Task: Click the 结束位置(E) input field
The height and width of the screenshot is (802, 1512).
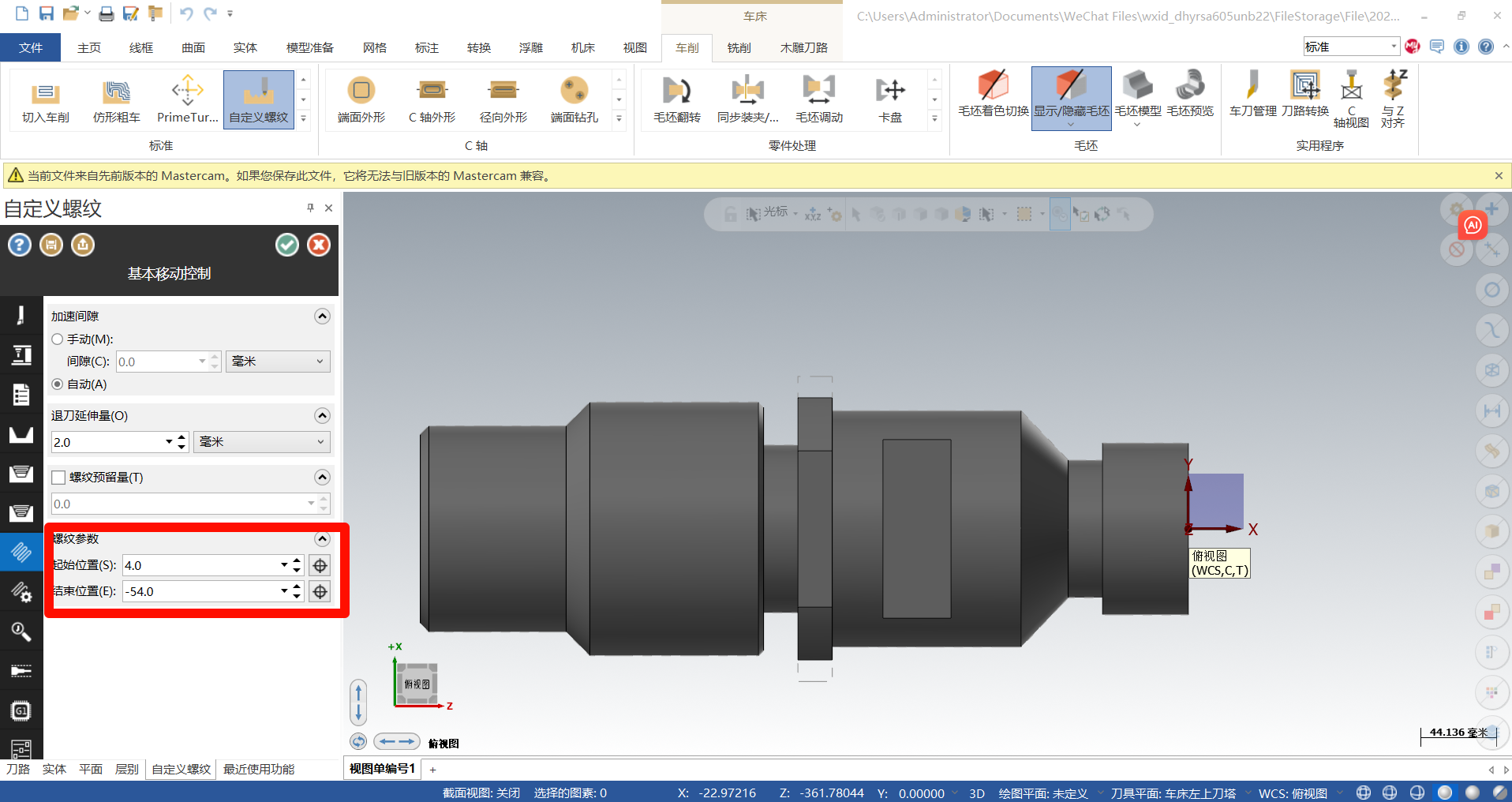Action: (200, 592)
